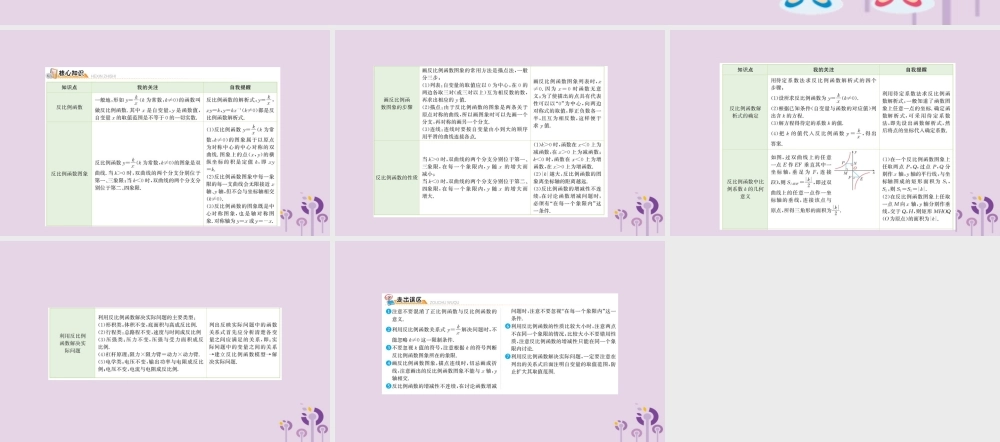Open the slide thumbnail headed 核心知识
The height and width of the screenshot is (442, 1000).
(165, 133)
